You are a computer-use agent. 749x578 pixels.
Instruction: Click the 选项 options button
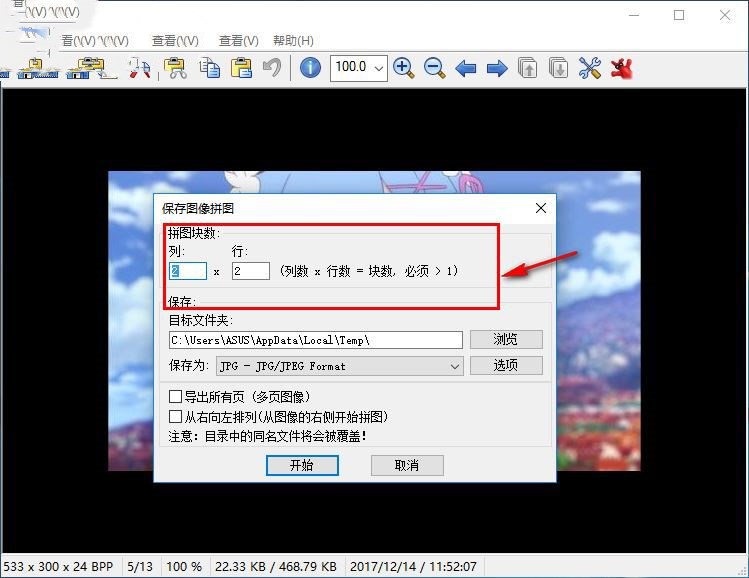[x=506, y=365]
